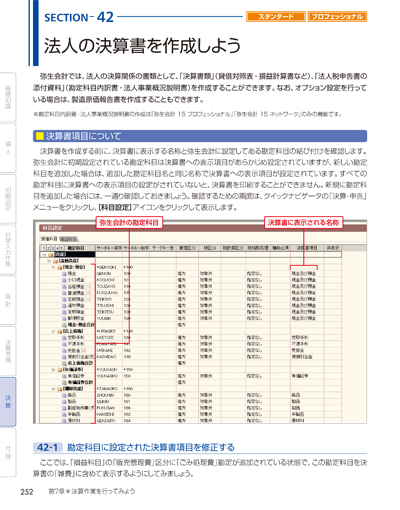
Task: Switch to the 損益科目 tab
Action: tap(68, 239)
